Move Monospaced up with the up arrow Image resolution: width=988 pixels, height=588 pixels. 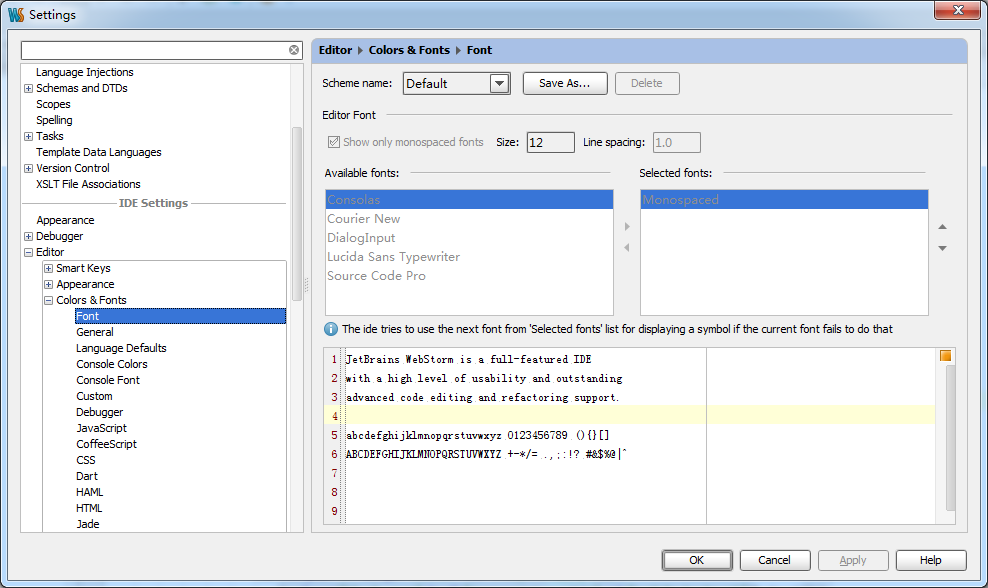pyautogui.click(x=940, y=226)
